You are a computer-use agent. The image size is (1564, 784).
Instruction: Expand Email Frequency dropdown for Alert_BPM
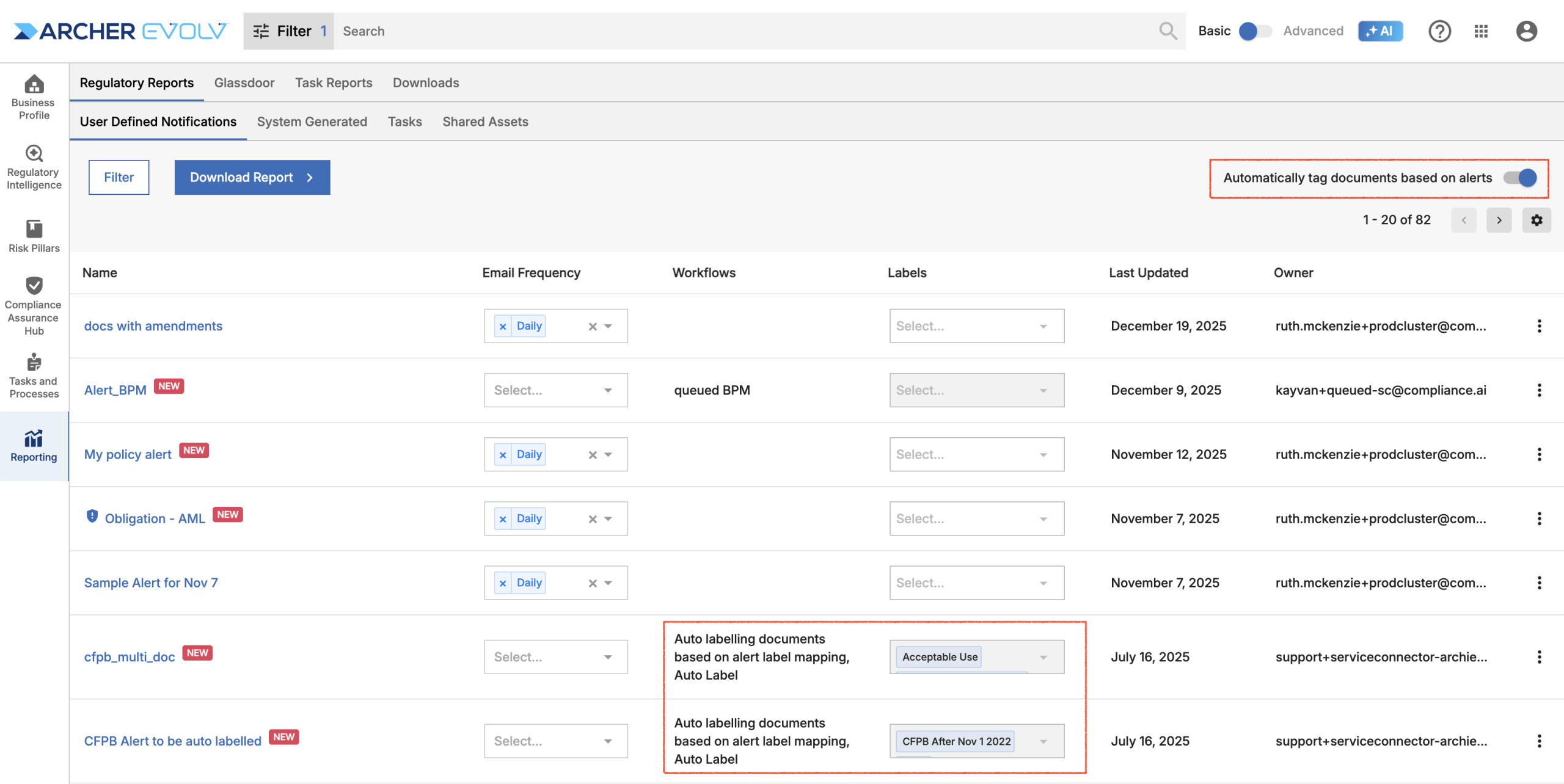(x=607, y=391)
